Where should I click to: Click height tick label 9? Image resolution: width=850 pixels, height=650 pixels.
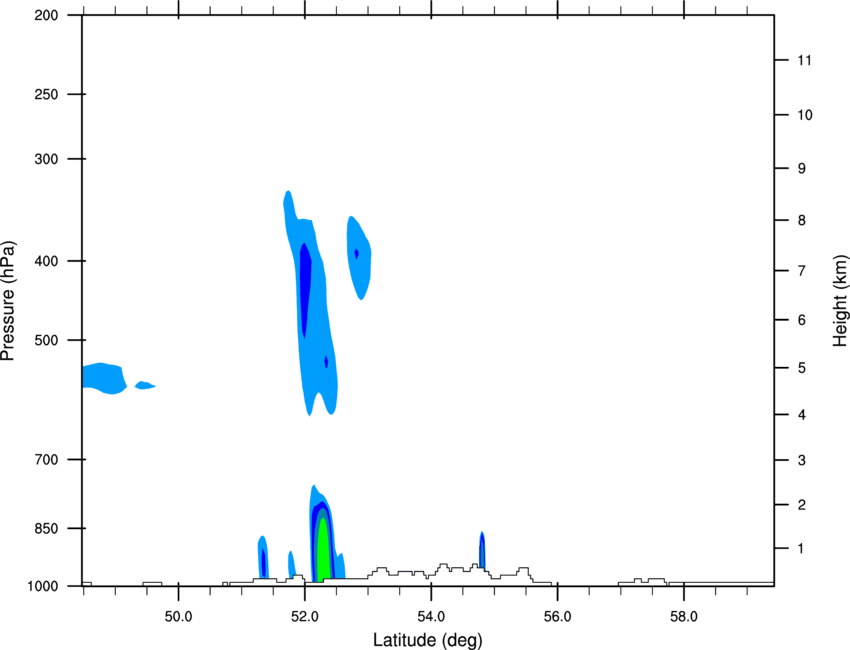801,169
